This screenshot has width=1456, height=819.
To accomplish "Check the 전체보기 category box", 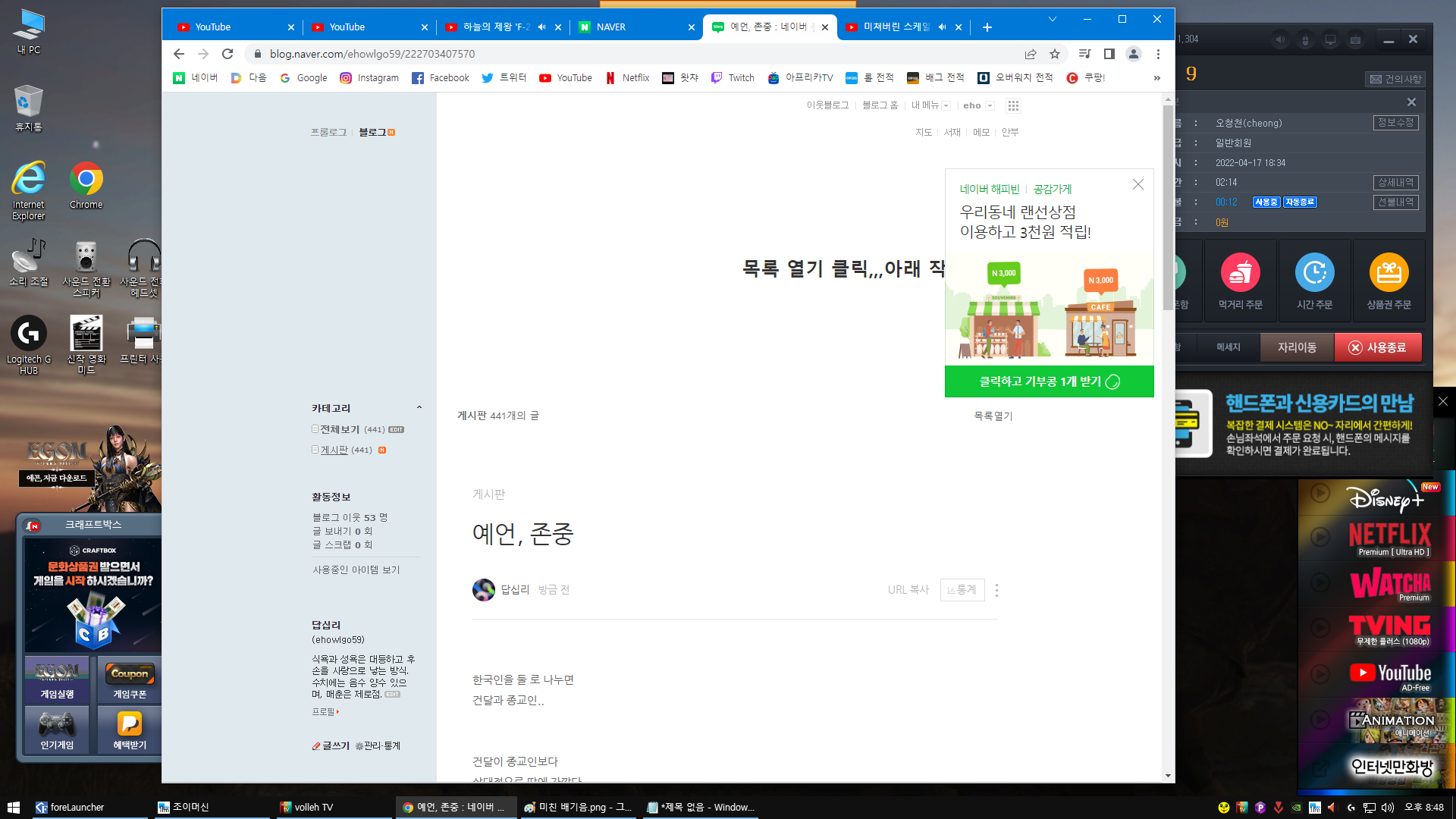I will pyautogui.click(x=315, y=429).
